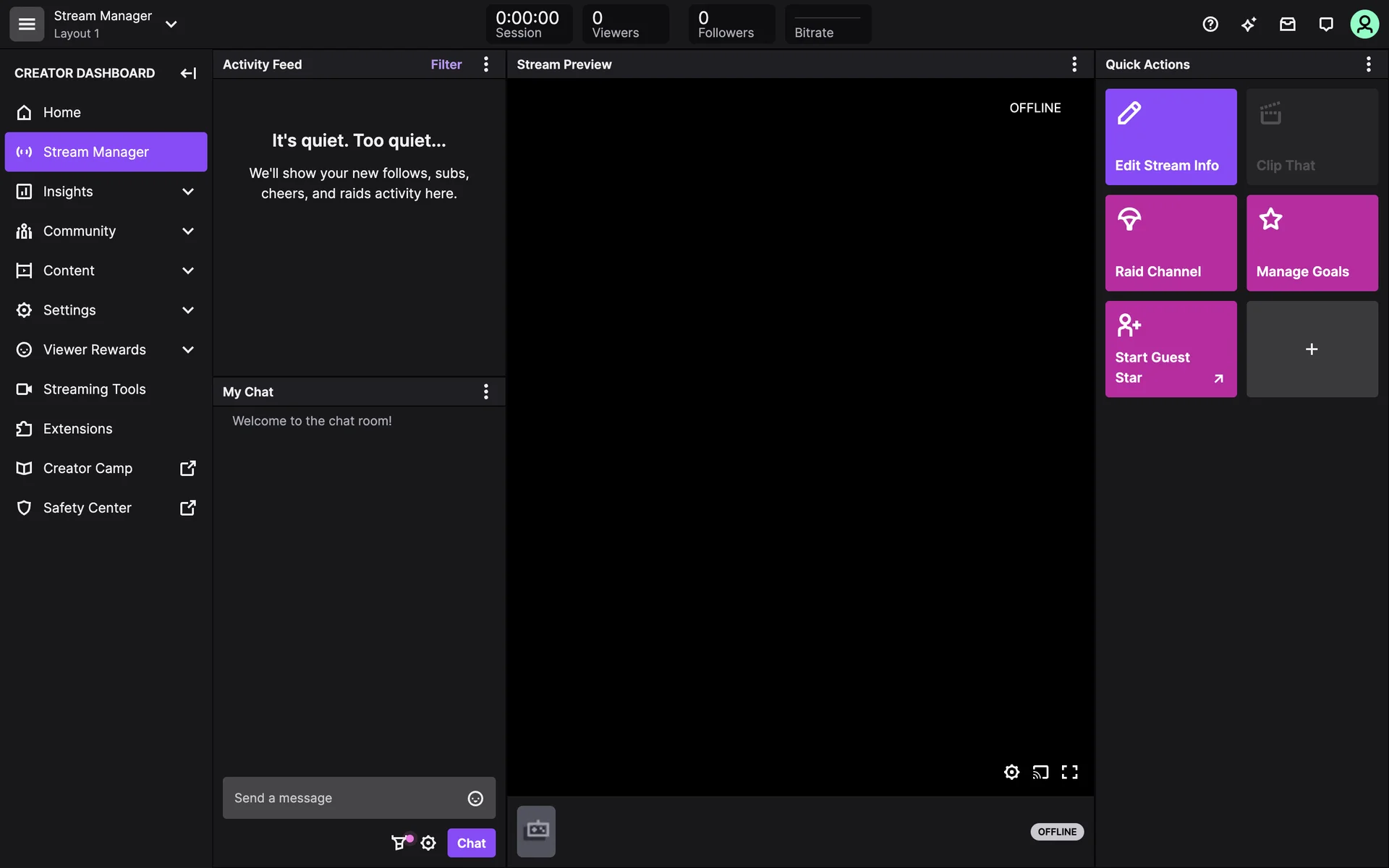The width and height of the screenshot is (1389, 868).
Task: Open chat settings gear icon
Action: 428,843
